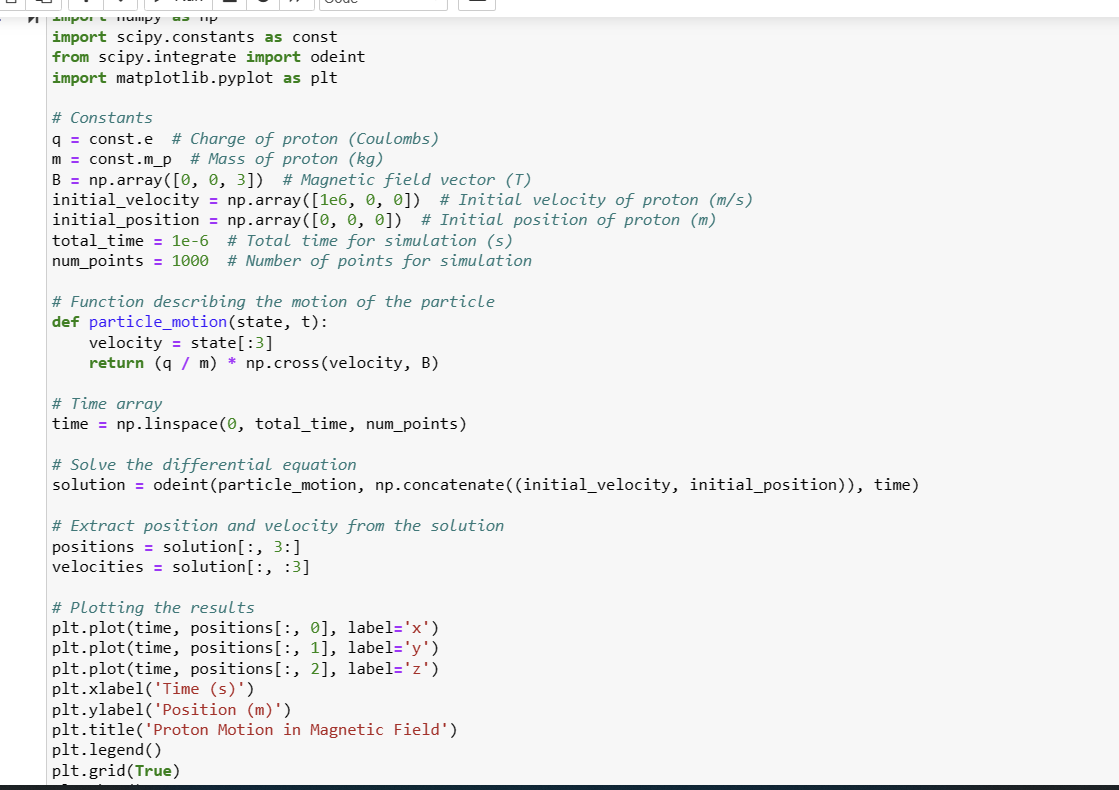The height and width of the screenshot is (790, 1119).
Task: Click the 'Proton Motion in Magnetic Field' string
Action: 300,729
